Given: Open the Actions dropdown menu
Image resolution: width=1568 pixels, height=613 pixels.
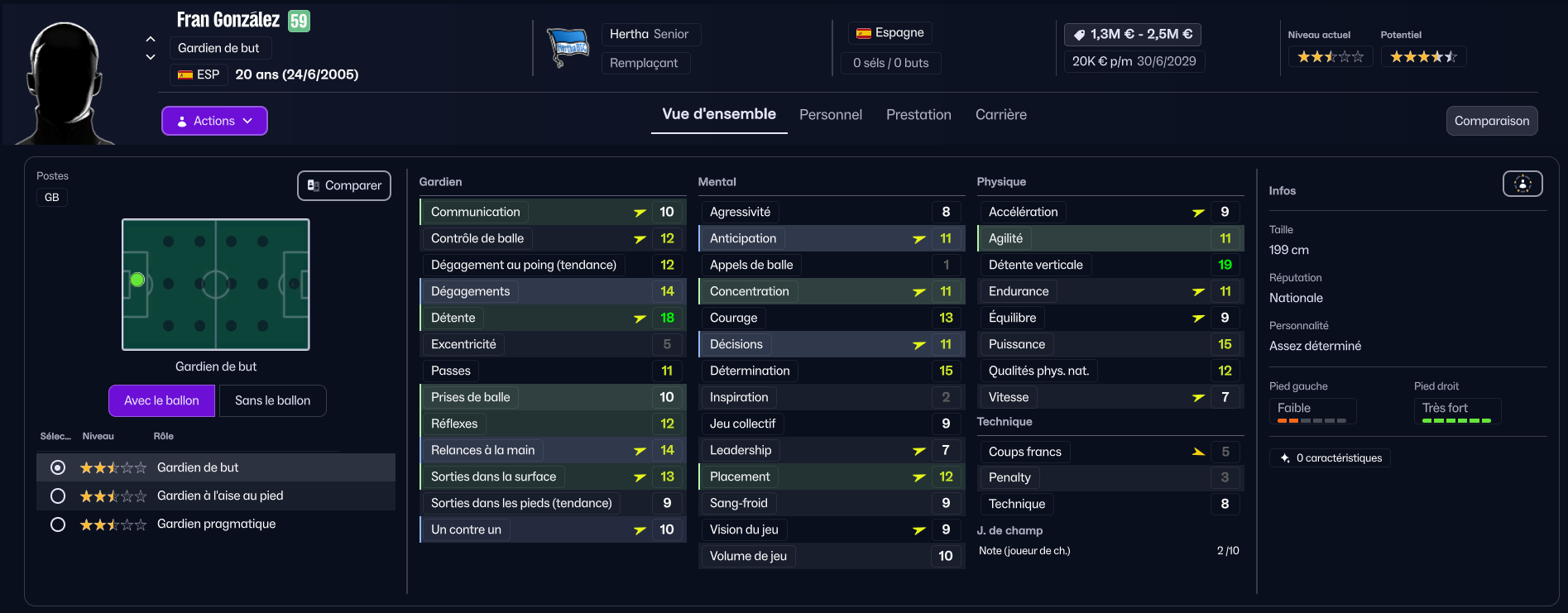Looking at the screenshot, I should coord(214,121).
